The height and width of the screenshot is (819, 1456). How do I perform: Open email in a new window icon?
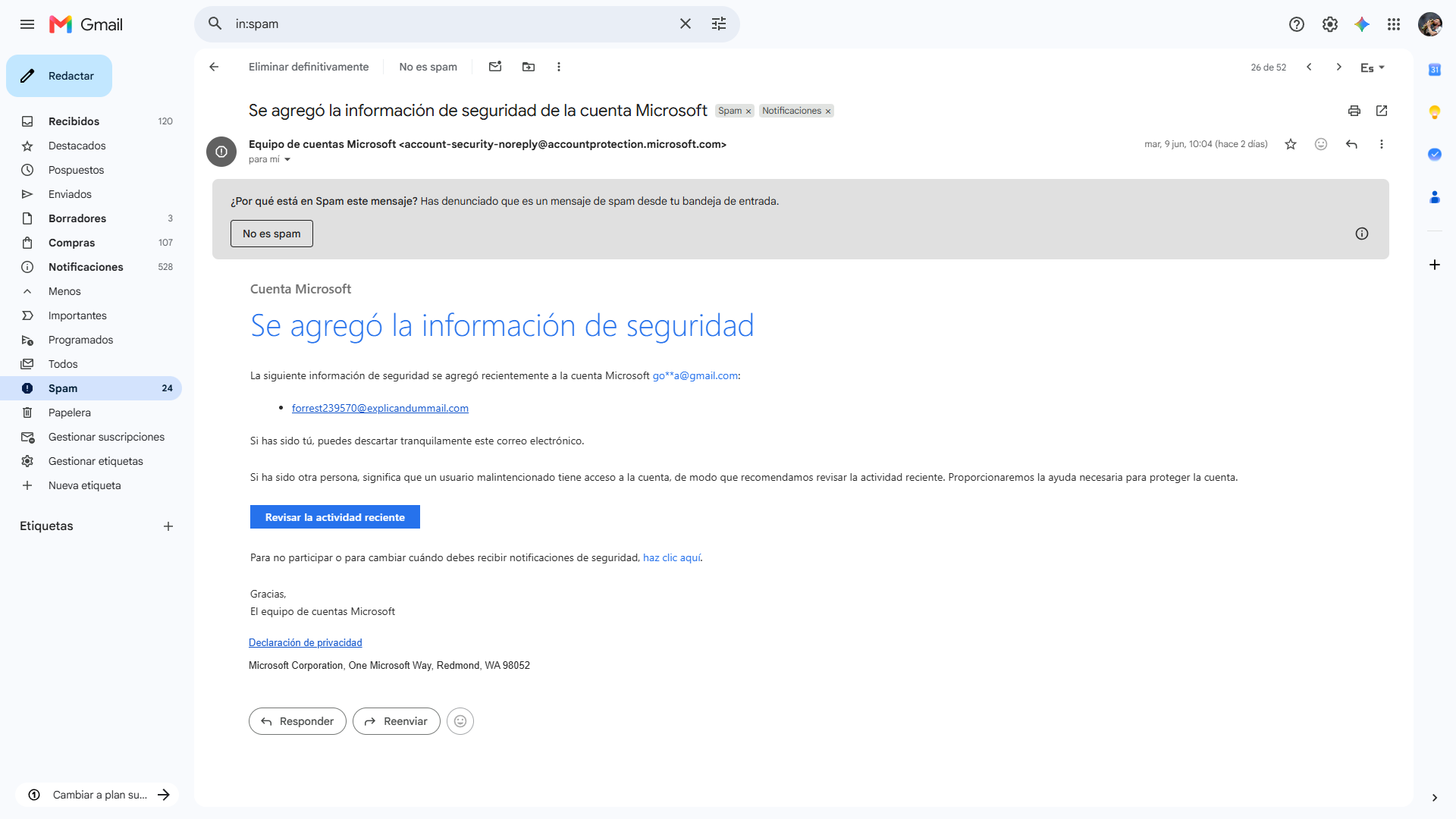(1382, 111)
